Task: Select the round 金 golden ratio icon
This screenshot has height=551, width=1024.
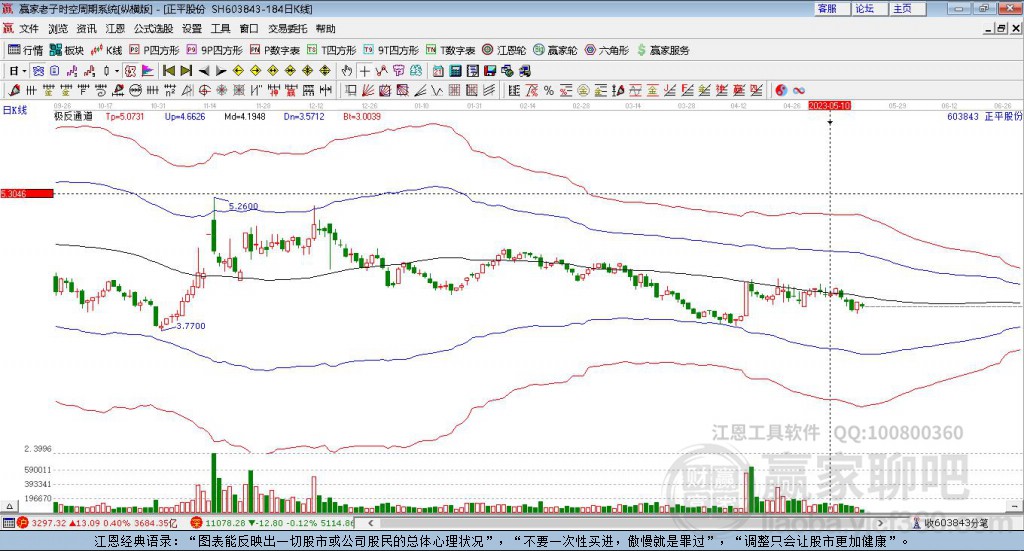Action: (x=583, y=90)
